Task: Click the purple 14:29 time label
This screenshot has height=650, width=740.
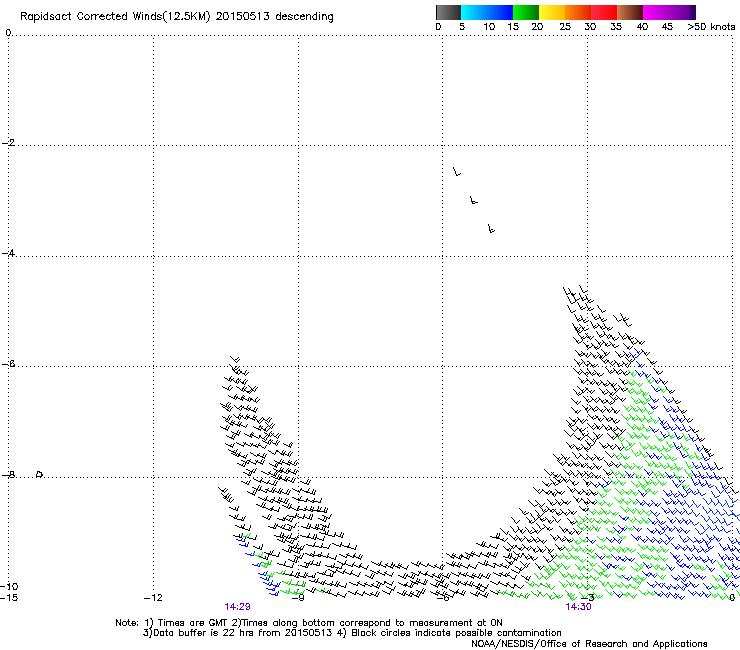Action: tap(237, 607)
